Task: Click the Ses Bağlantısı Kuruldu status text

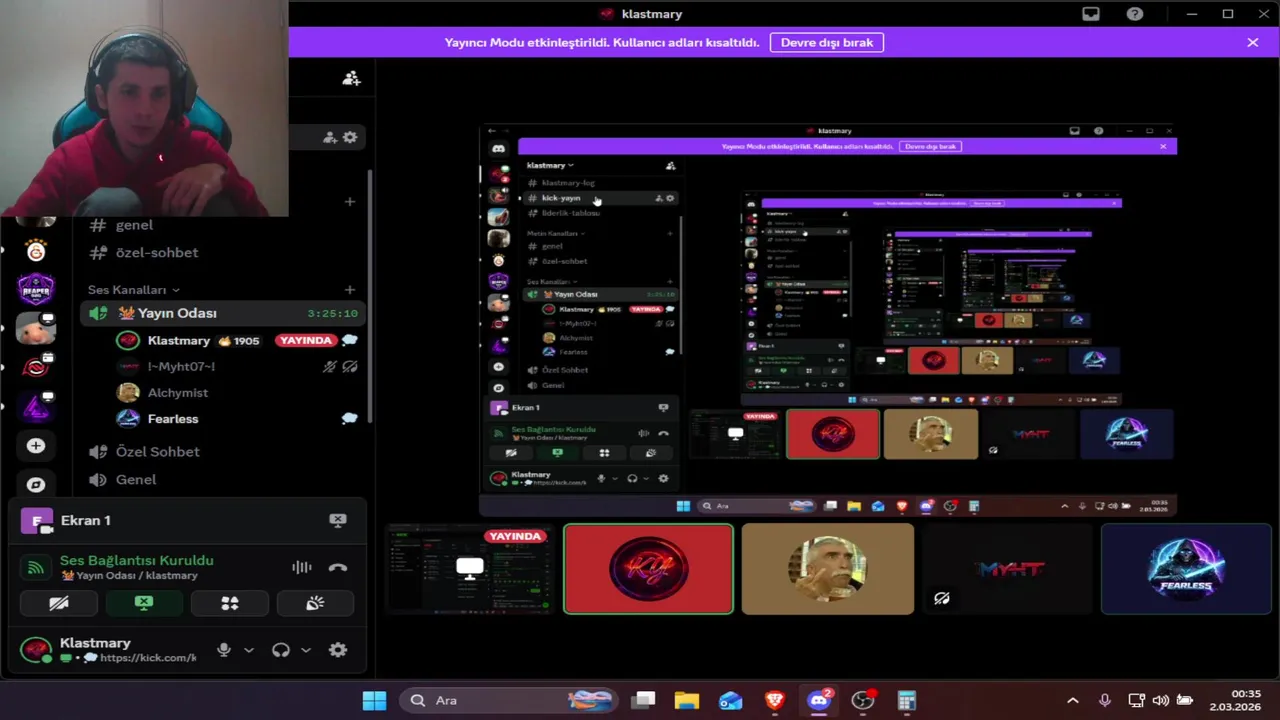Action: click(x=137, y=561)
